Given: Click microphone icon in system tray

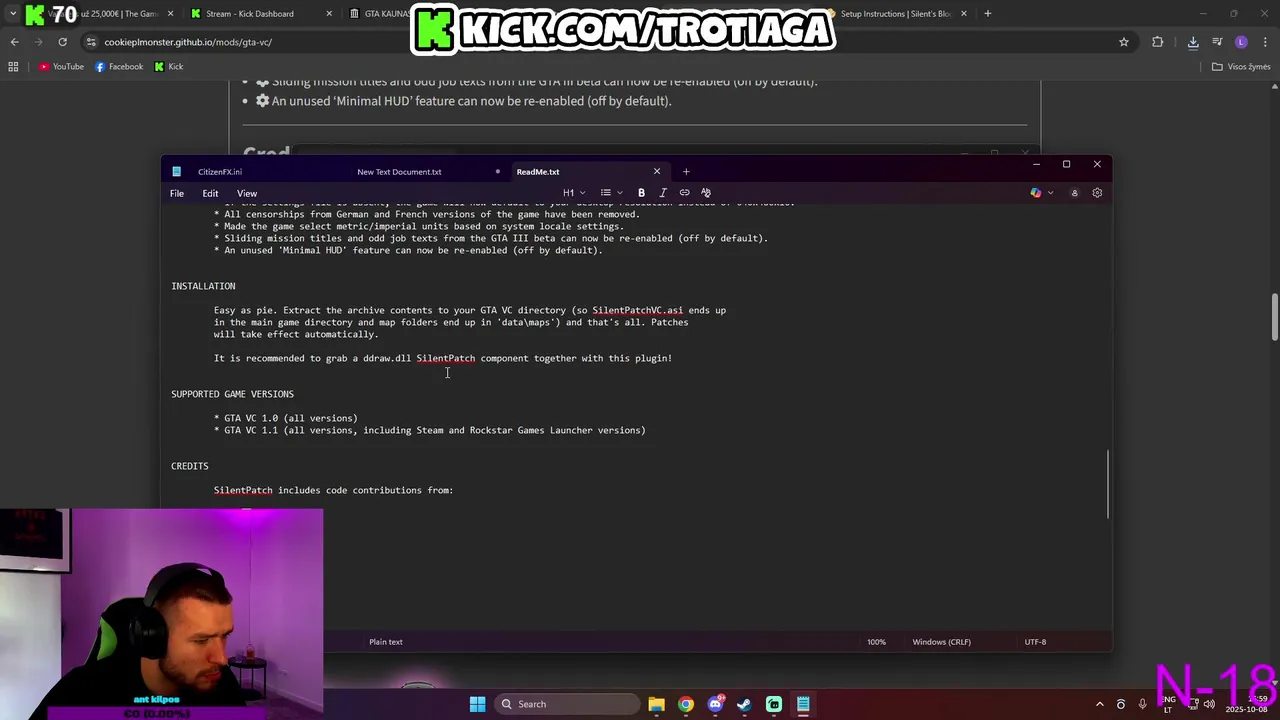Looking at the screenshot, I should pos(1143,704).
